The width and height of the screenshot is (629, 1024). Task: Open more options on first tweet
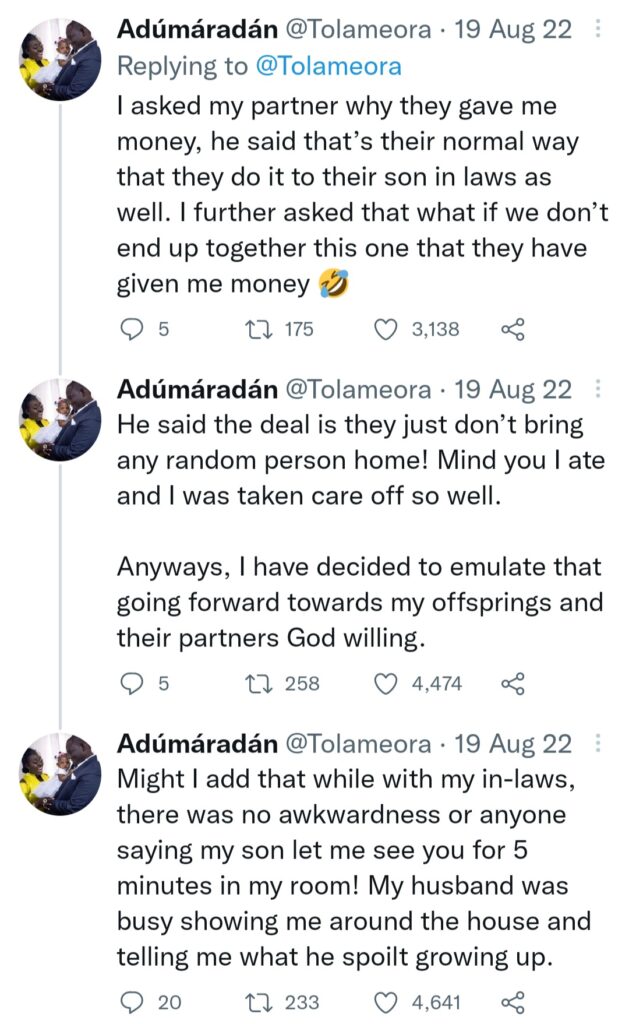click(598, 31)
